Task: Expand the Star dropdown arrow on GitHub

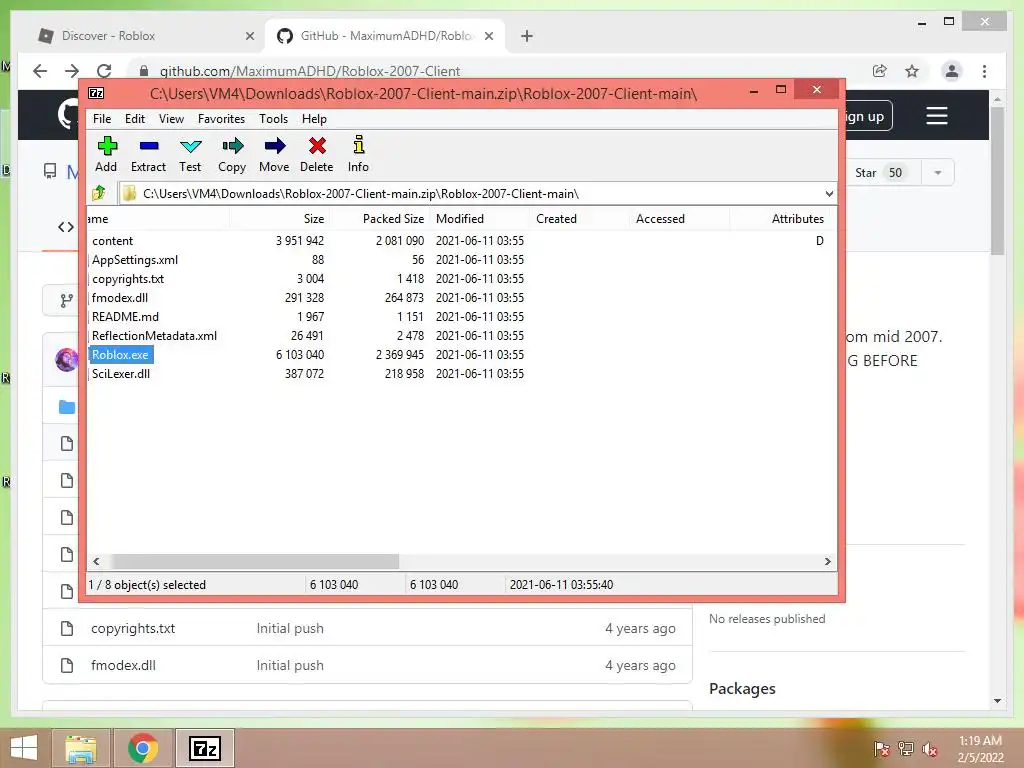Action: [938, 173]
